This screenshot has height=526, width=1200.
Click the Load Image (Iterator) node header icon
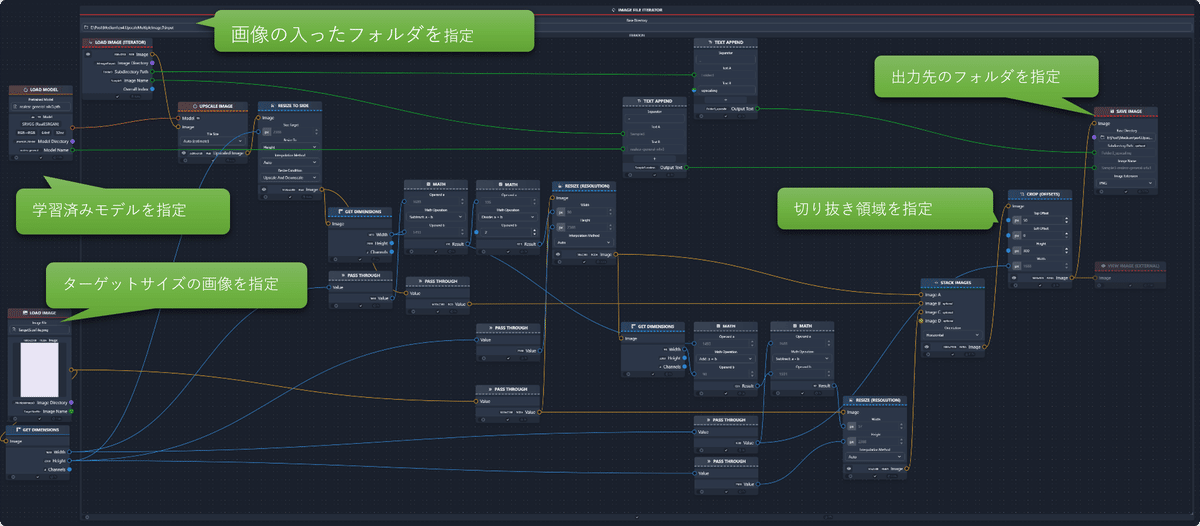tap(90, 42)
